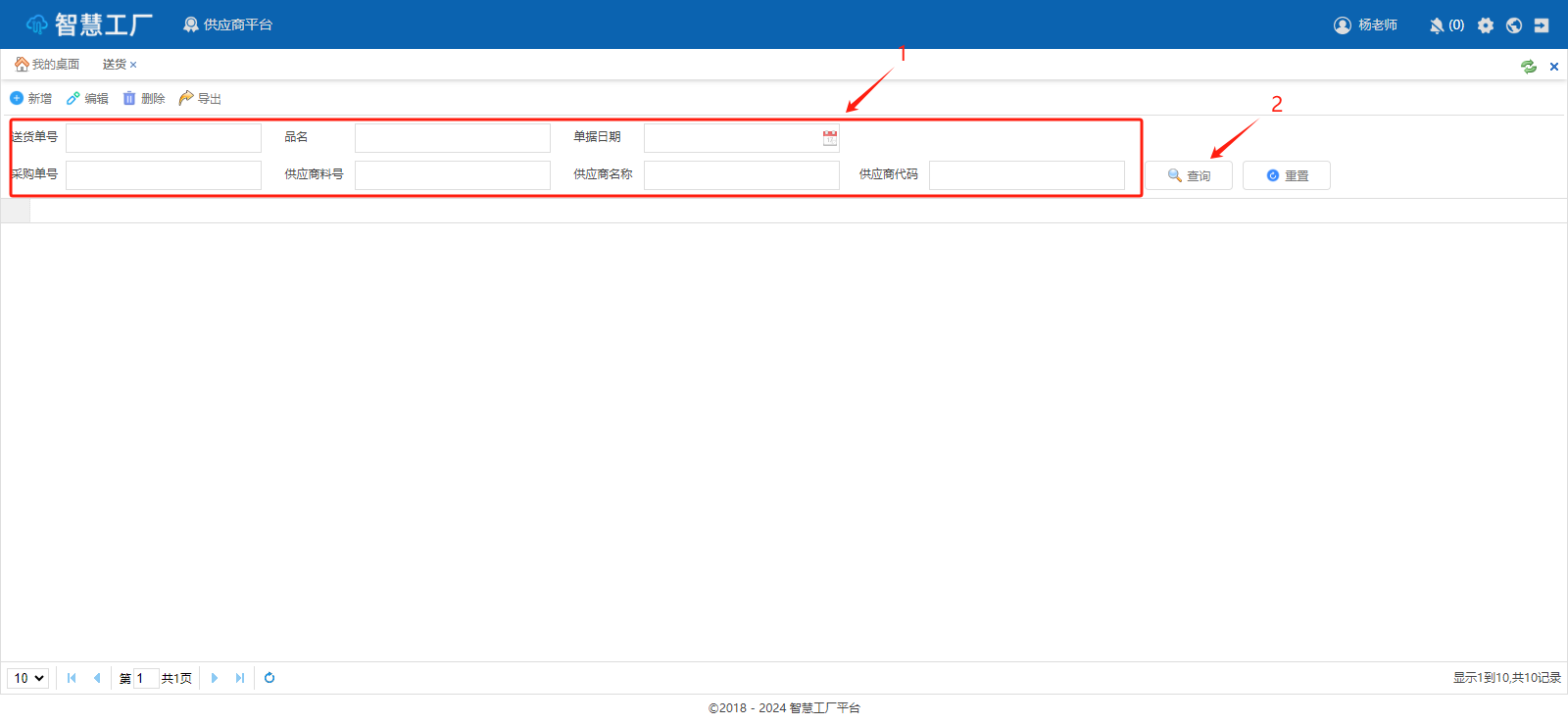This screenshot has height=724, width=1568.
Task: Click the notification bell icon
Action: click(1437, 25)
